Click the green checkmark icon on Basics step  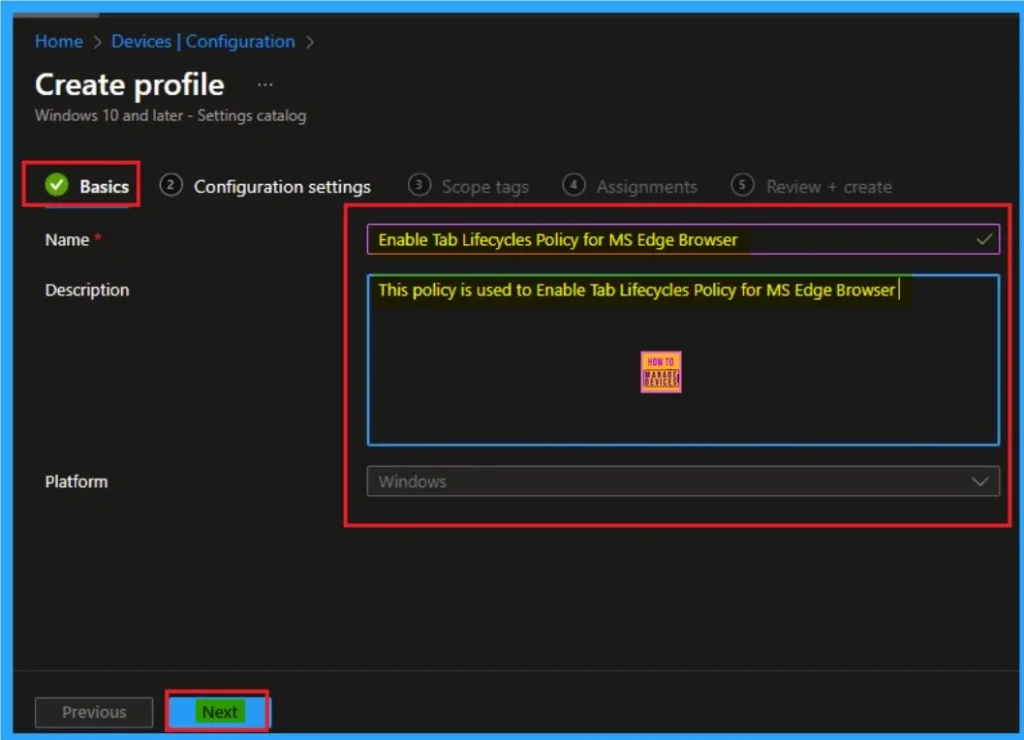pyautogui.click(x=57, y=185)
